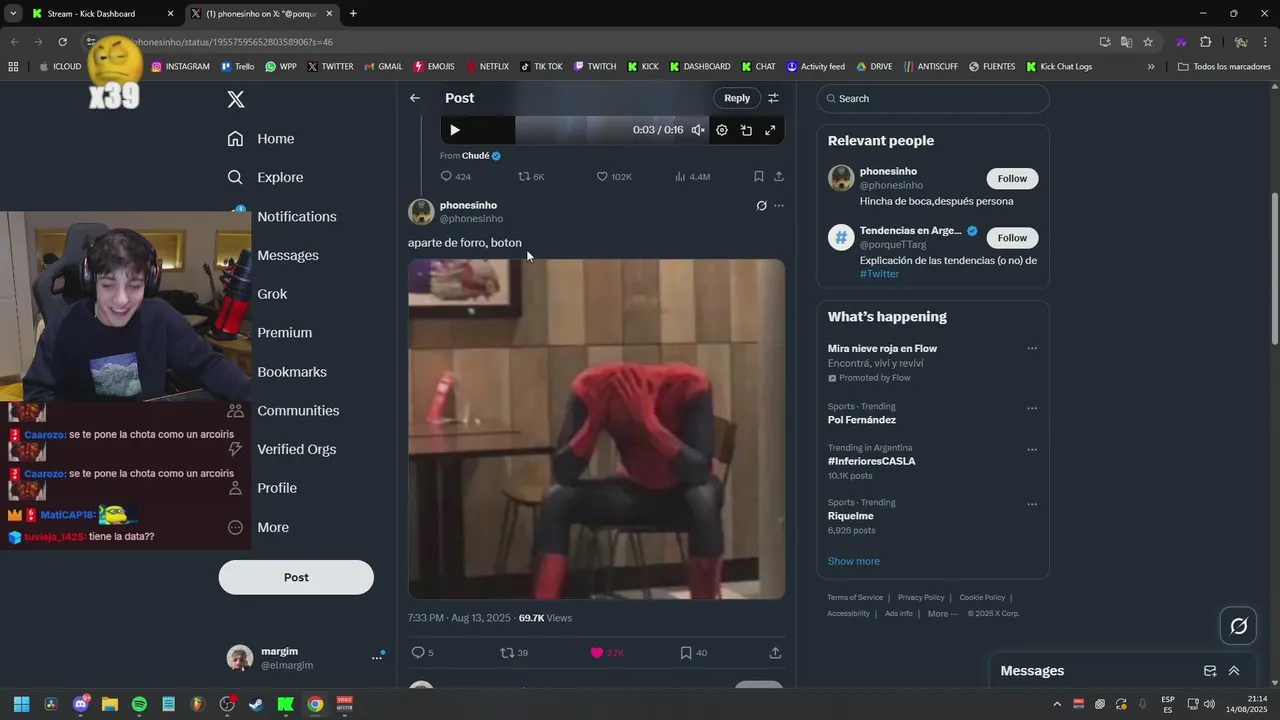1280x720 pixels.
Task: Open more options on phonesinho post
Action: click(x=779, y=206)
